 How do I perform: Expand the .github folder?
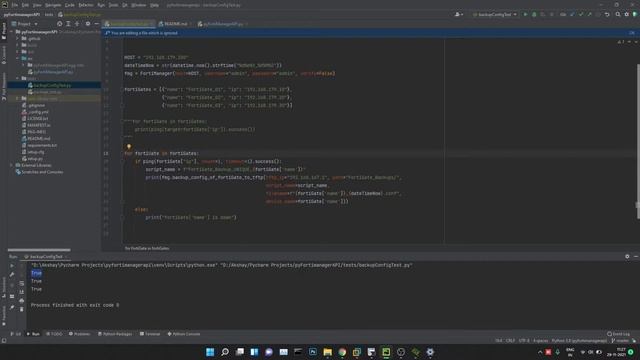click(18, 38)
